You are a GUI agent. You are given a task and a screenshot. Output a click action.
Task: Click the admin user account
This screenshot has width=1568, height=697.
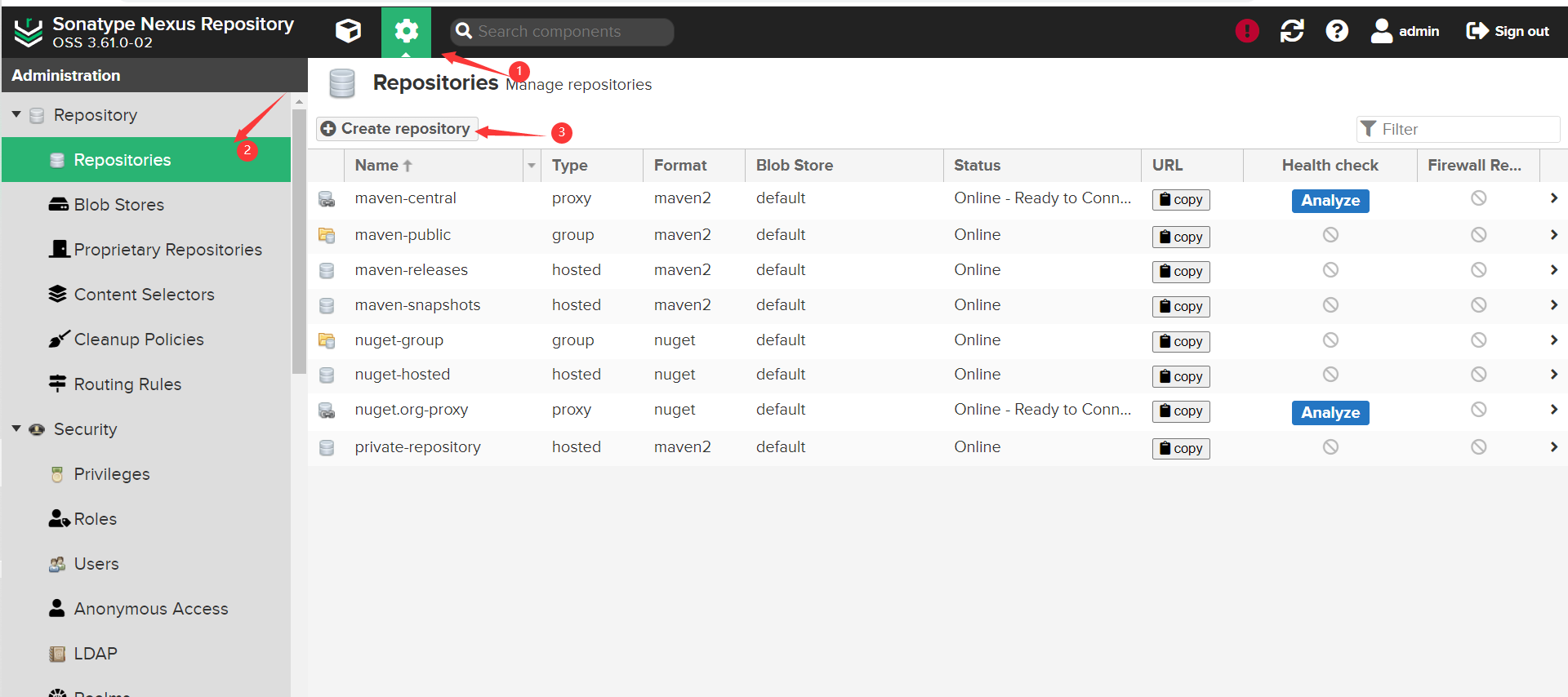click(x=1405, y=31)
